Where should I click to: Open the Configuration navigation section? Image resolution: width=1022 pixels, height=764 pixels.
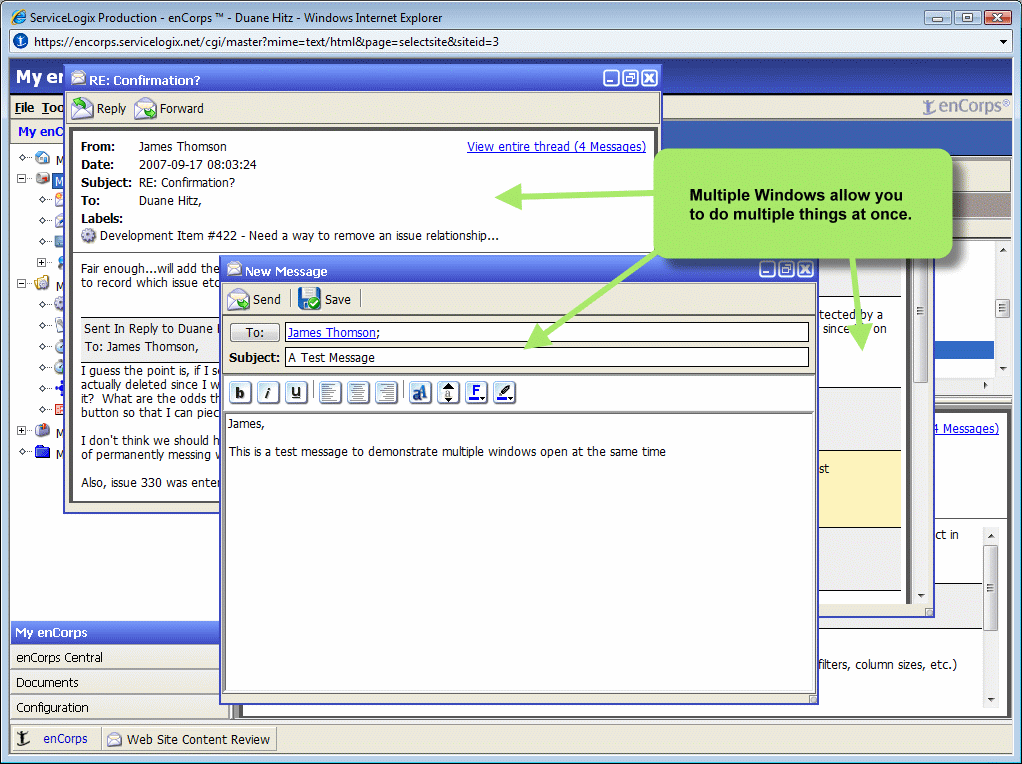point(115,707)
